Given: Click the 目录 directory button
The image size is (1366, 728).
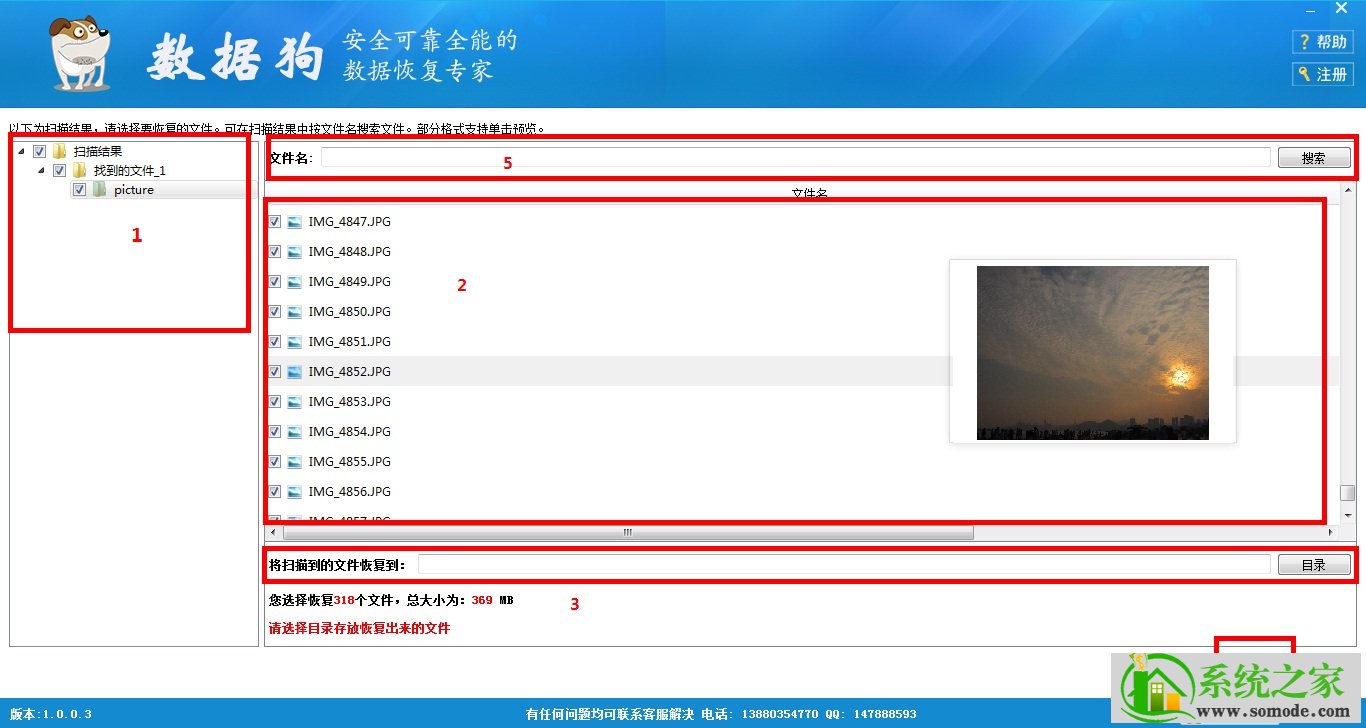Looking at the screenshot, I should tap(1313, 563).
